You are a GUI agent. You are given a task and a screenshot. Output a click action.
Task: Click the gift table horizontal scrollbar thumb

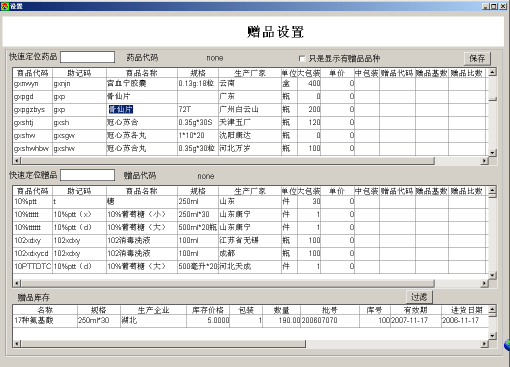coord(228,283)
